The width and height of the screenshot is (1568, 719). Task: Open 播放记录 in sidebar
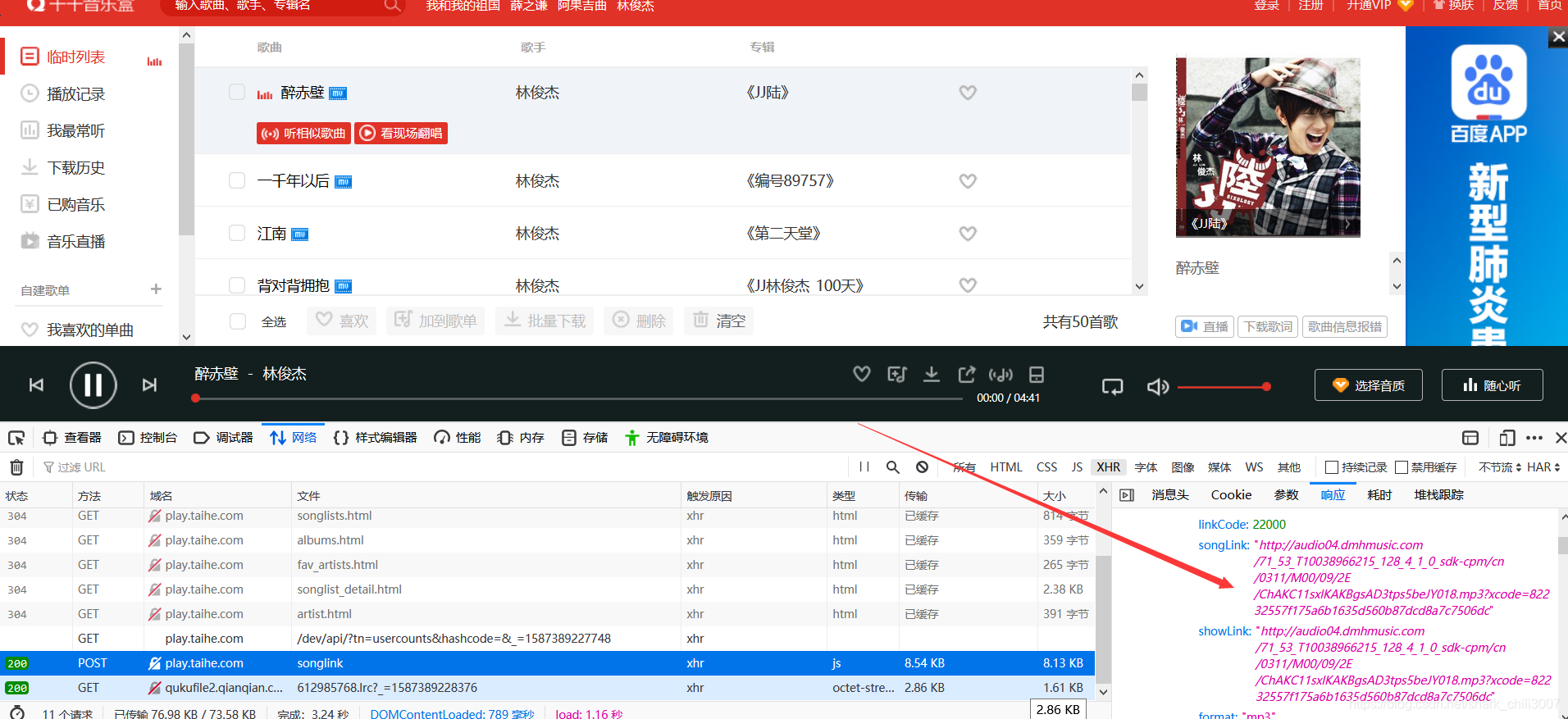click(x=75, y=94)
